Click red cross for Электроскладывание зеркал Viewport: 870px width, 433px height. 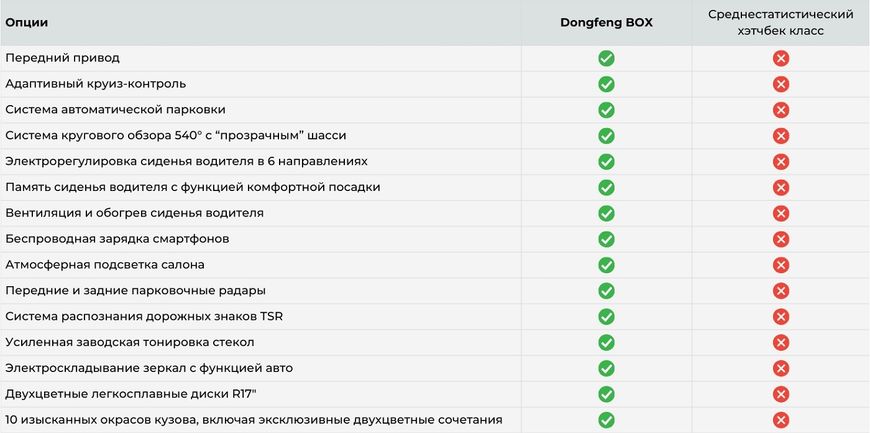click(781, 368)
